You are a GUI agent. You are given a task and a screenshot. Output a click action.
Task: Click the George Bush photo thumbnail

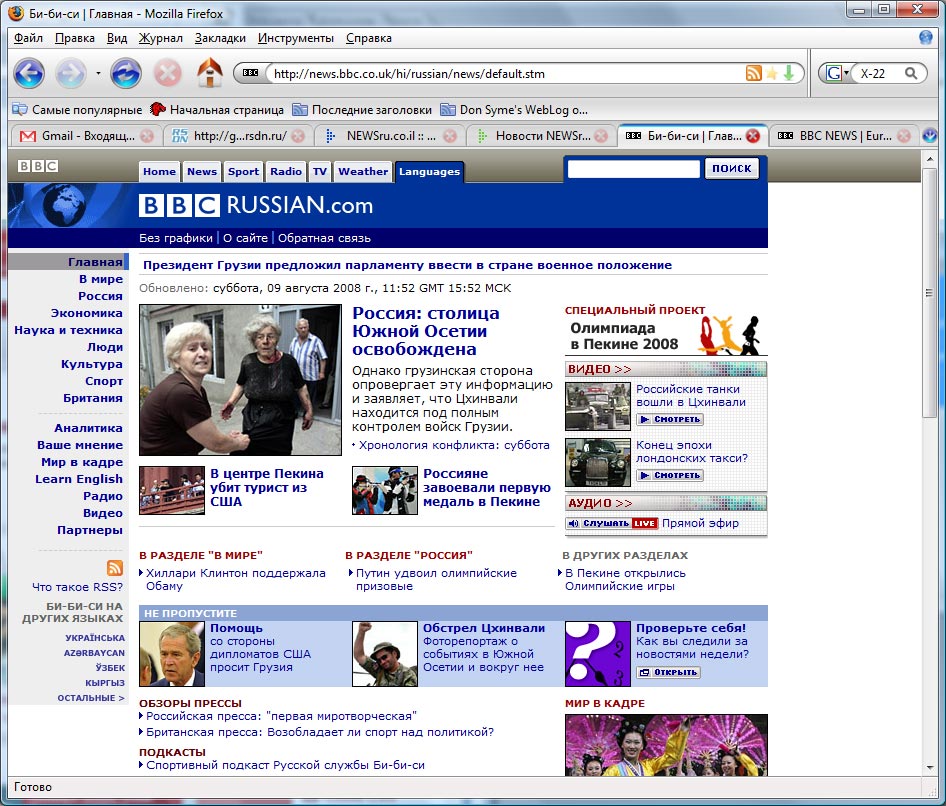pyautogui.click(x=172, y=654)
